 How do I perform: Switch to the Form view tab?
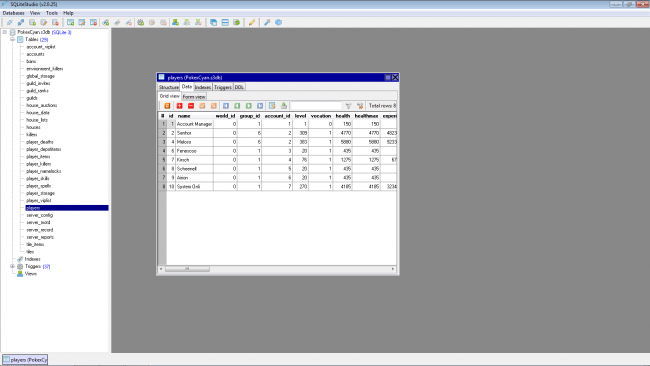click(x=194, y=97)
